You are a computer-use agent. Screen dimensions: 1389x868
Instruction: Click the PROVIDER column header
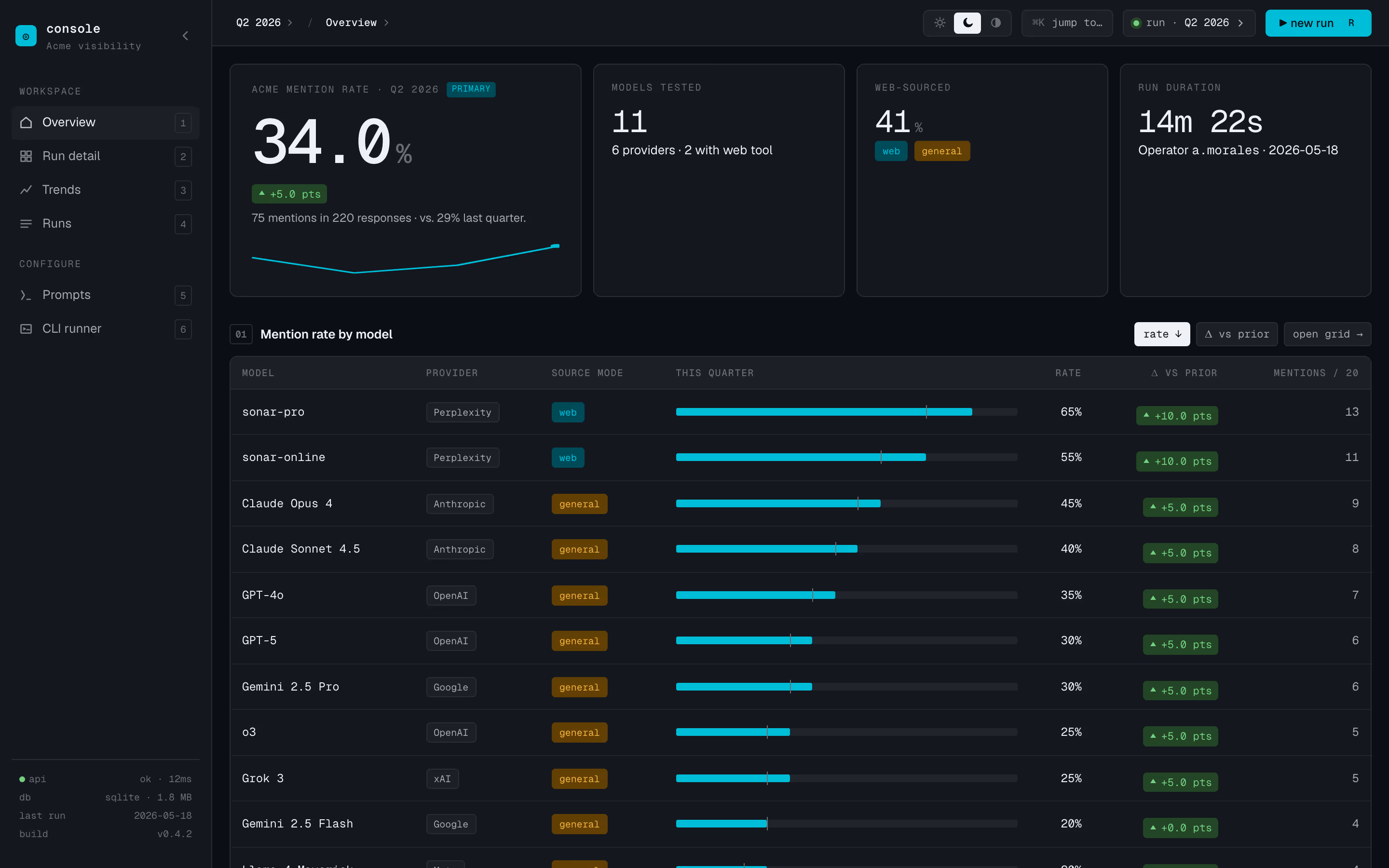452,373
